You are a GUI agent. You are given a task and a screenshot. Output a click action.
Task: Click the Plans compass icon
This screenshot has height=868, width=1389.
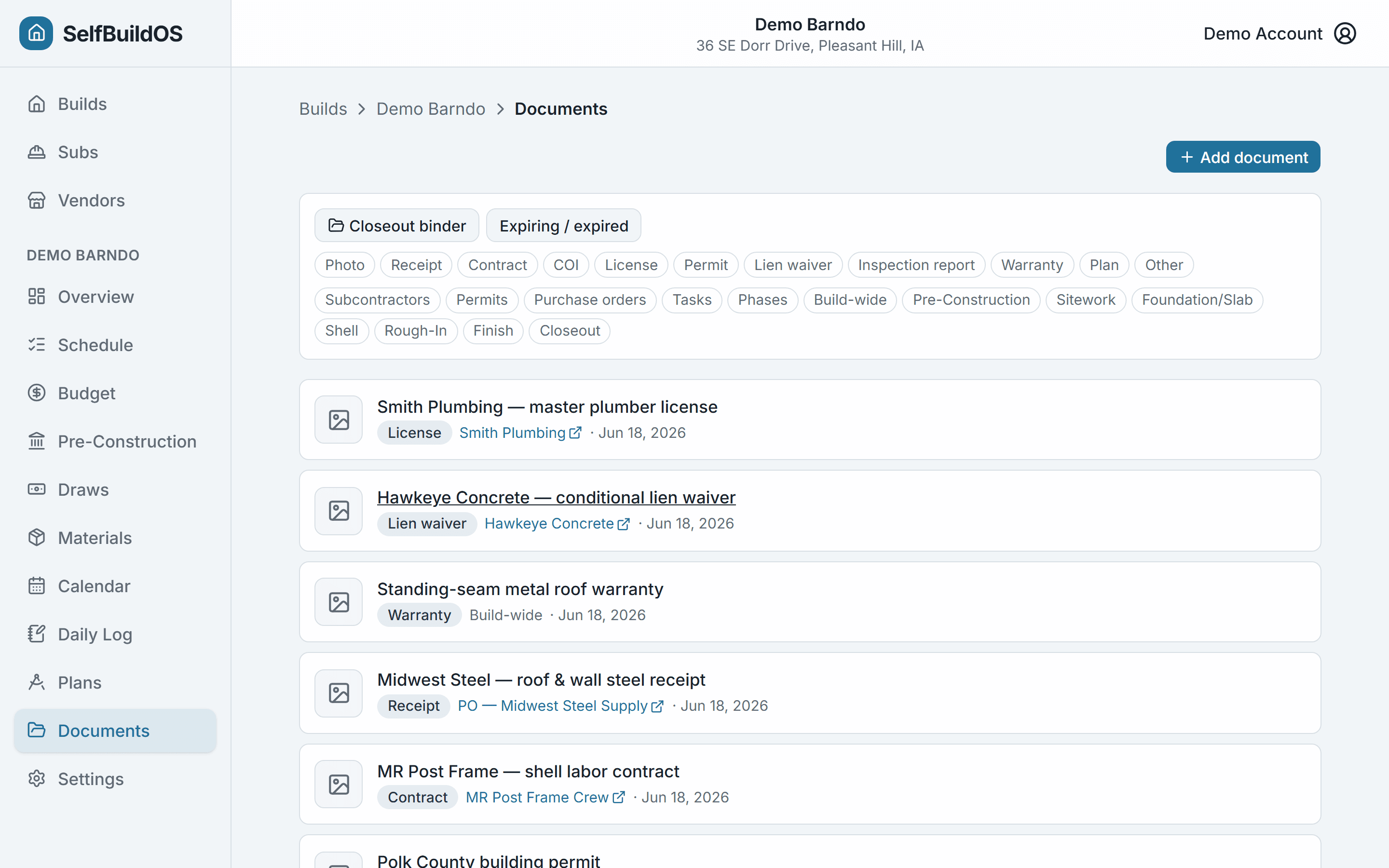tap(37, 682)
